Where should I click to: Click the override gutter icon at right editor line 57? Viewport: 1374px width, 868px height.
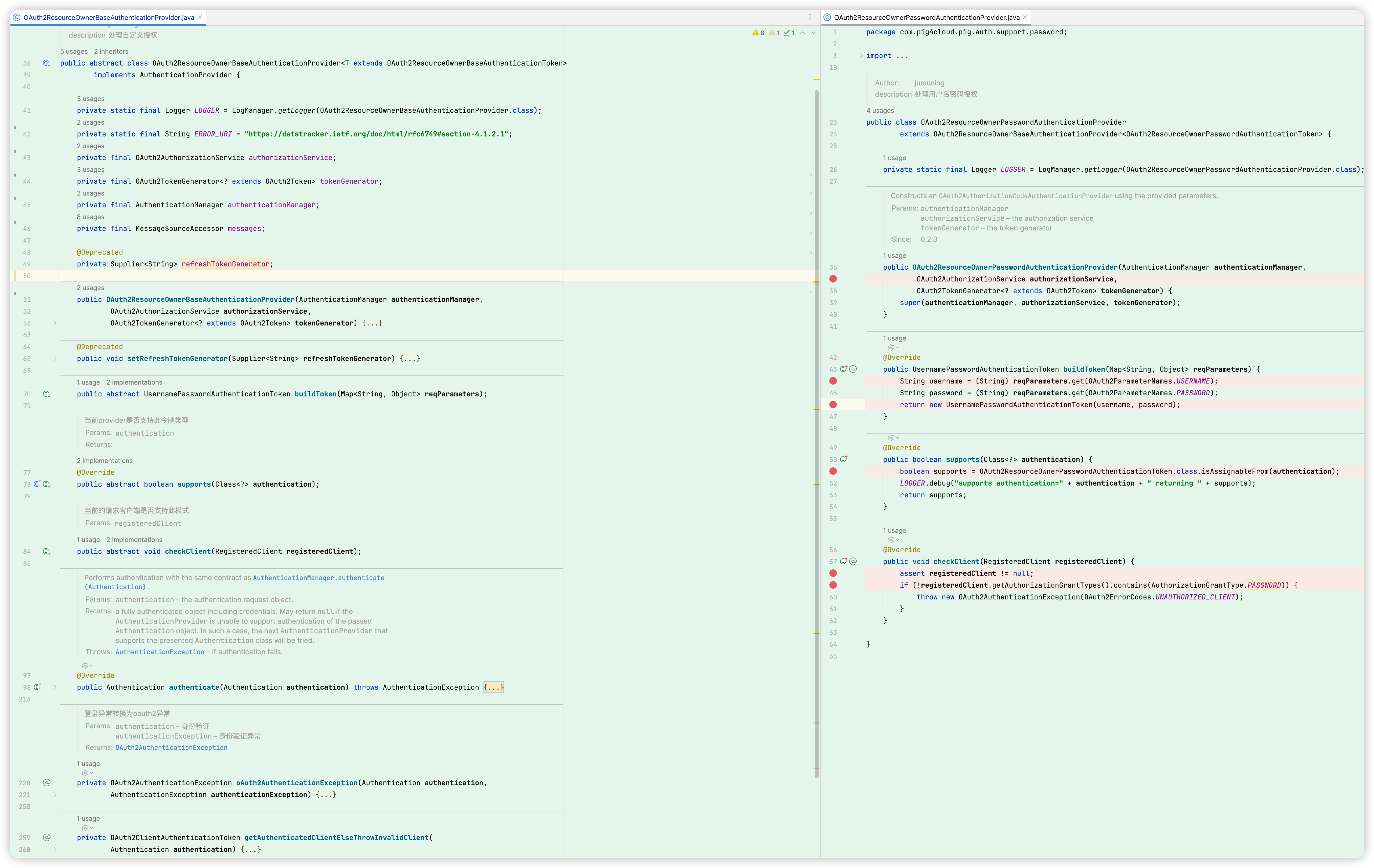point(843,562)
